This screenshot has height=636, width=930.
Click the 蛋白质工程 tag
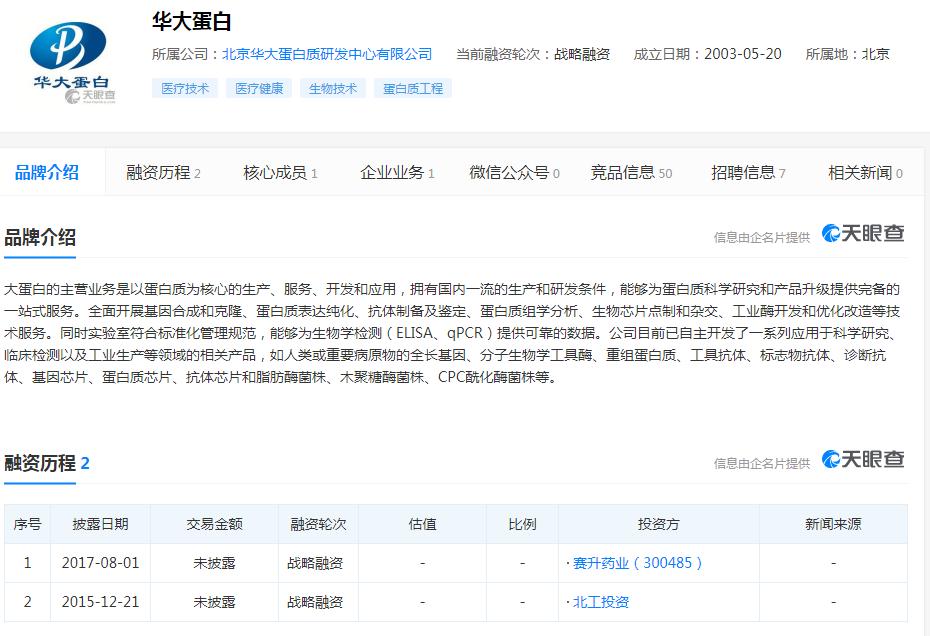tap(413, 88)
